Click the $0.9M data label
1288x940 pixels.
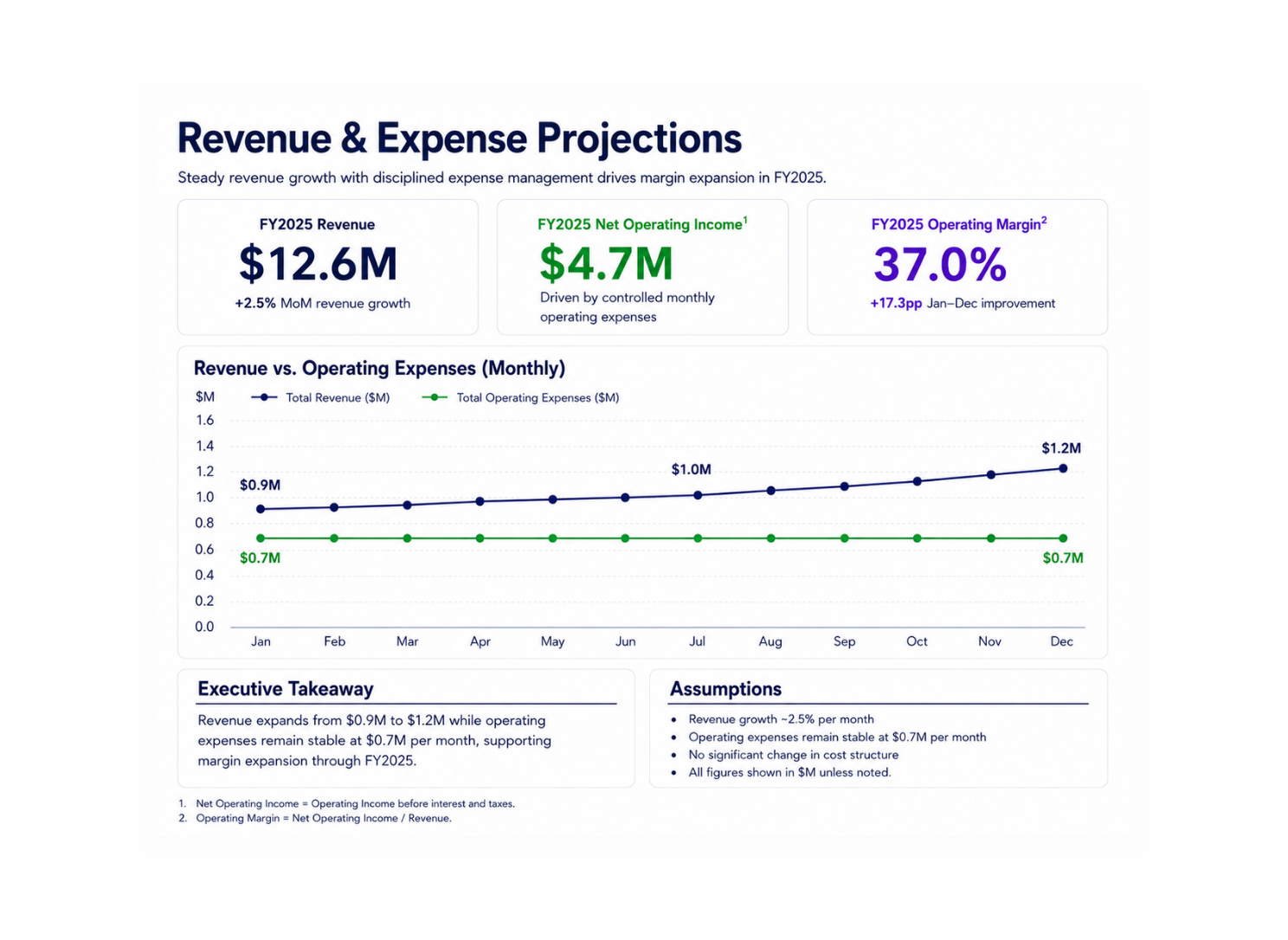(x=260, y=485)
